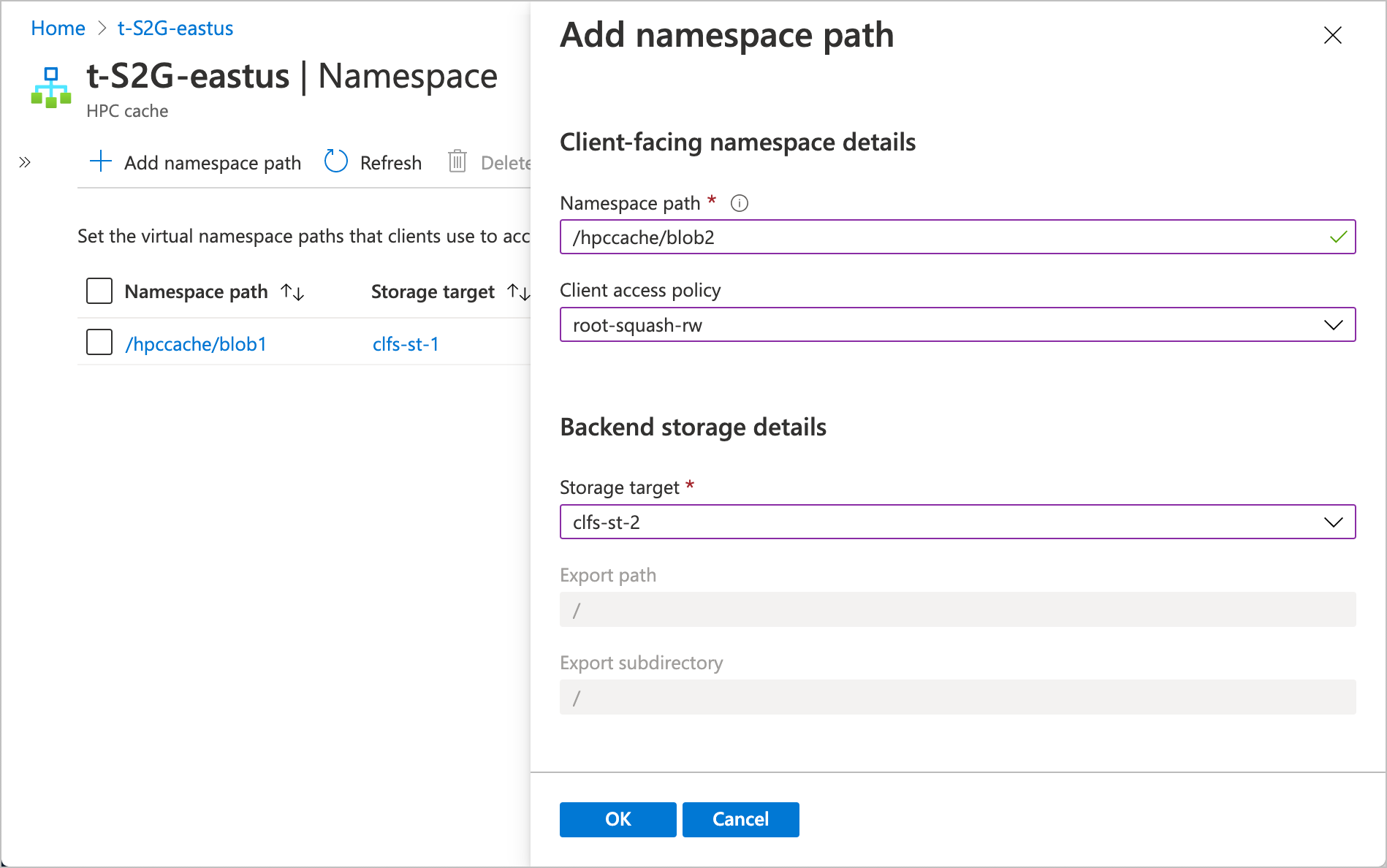Viewport: 1387px width, 868px height.
Task: Click the Cancel button
Action: 740,819
